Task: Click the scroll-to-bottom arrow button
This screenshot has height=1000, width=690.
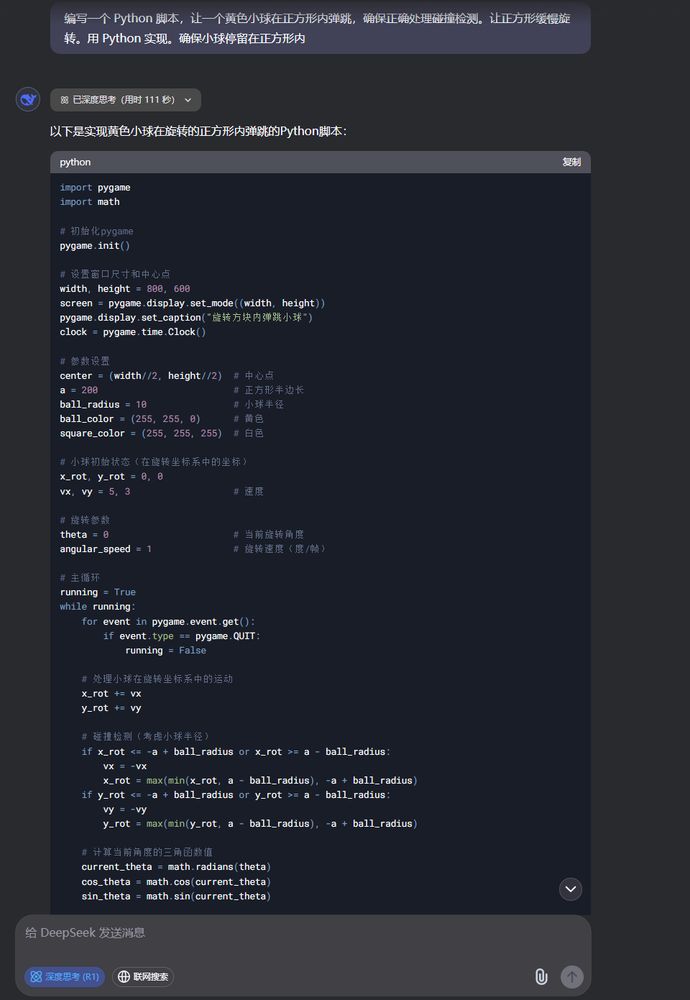Action: coord(570,889)
